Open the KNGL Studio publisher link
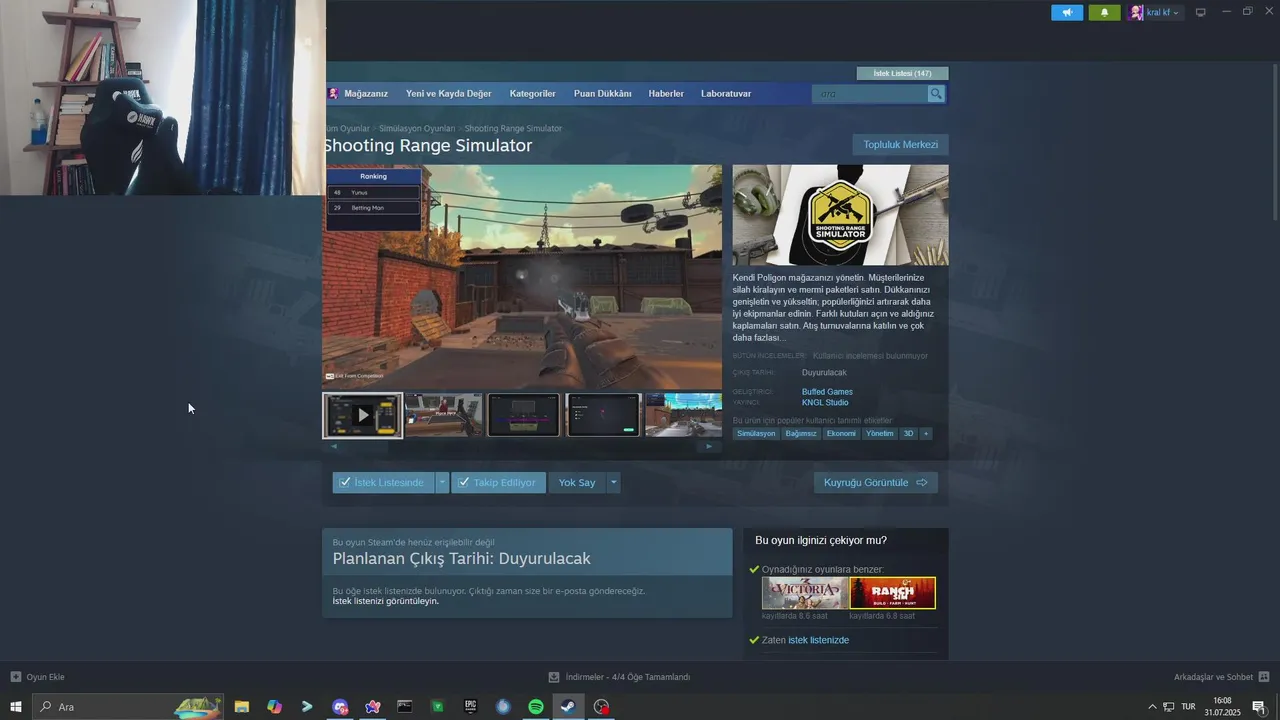This screenshot has width=1280, height=720. coord(825,402)
